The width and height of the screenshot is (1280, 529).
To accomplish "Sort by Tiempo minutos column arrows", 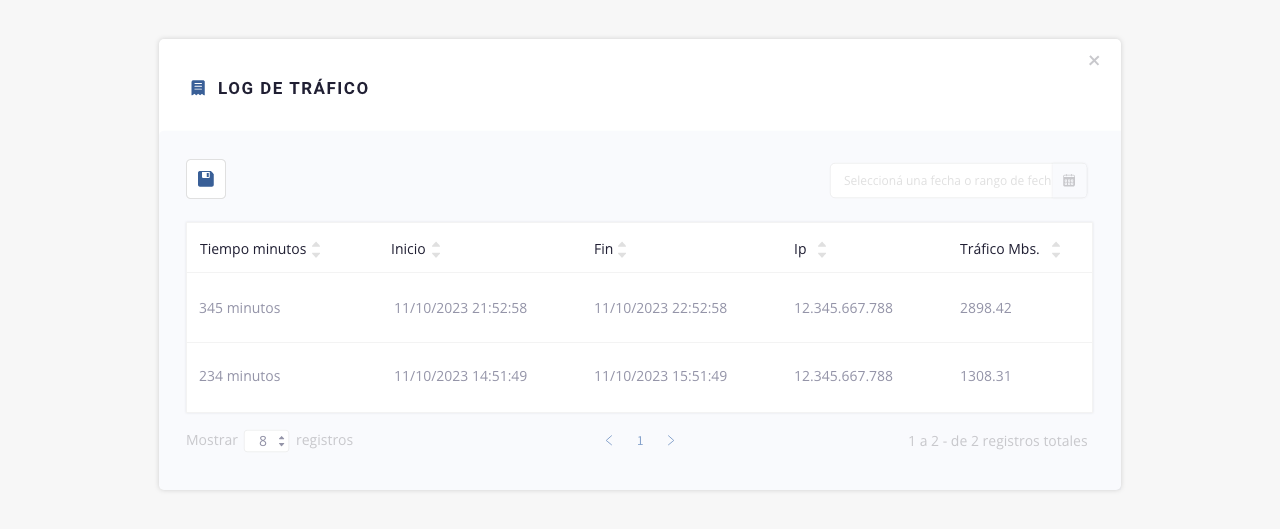I will pos(316,250).
